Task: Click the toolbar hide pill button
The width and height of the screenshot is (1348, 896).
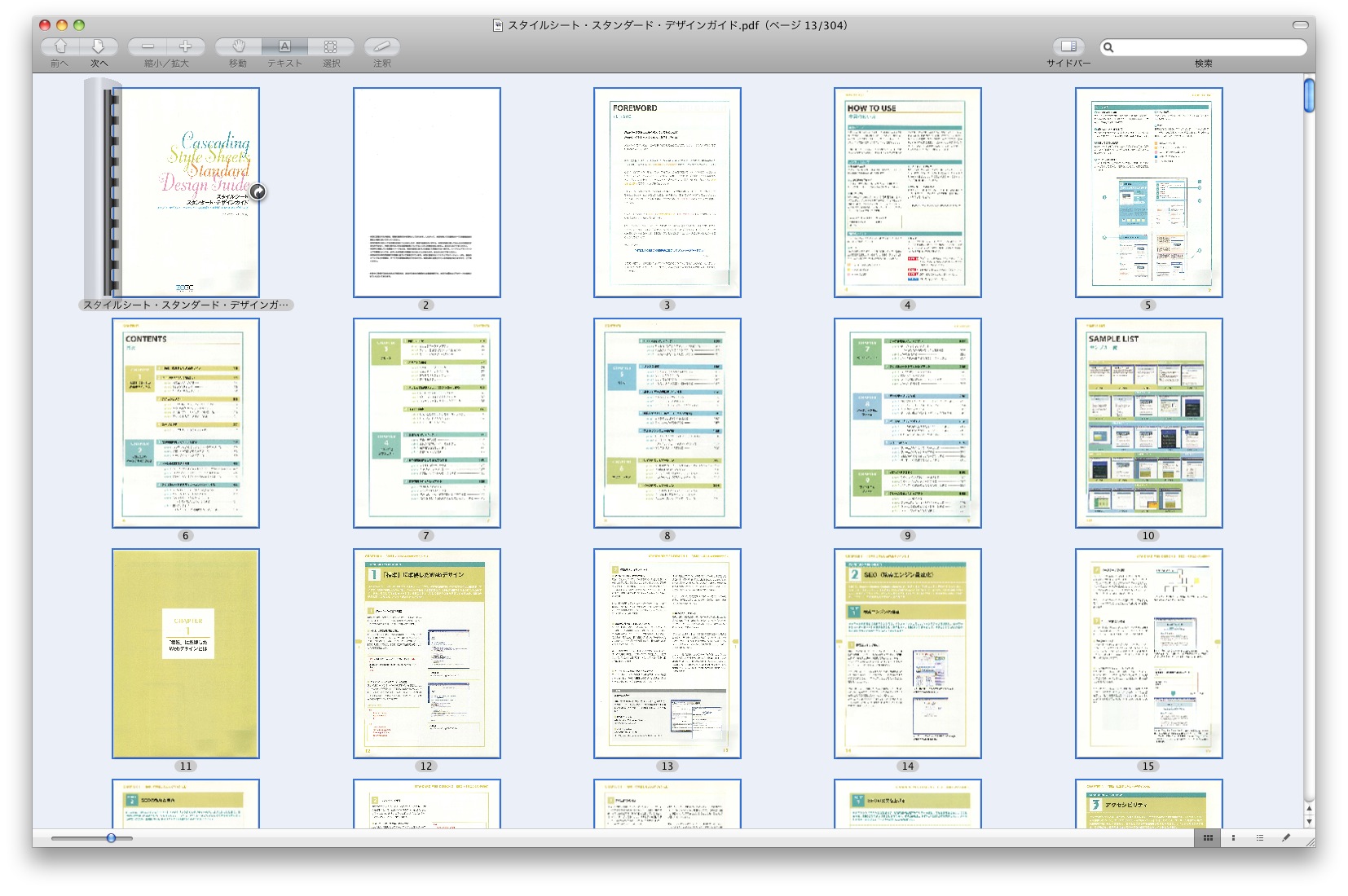Action: (x=1300, y=25)
